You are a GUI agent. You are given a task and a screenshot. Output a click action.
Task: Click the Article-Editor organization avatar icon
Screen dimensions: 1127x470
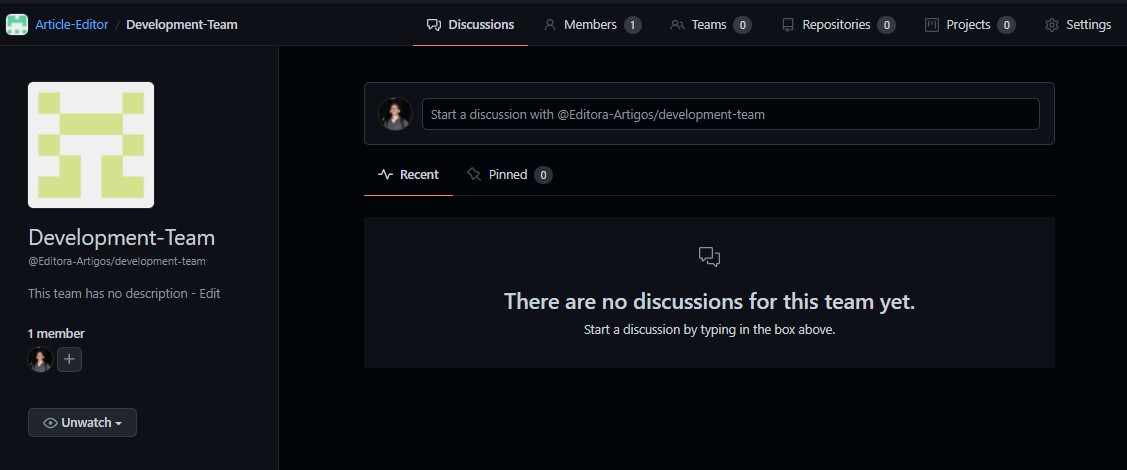(17, 24)
